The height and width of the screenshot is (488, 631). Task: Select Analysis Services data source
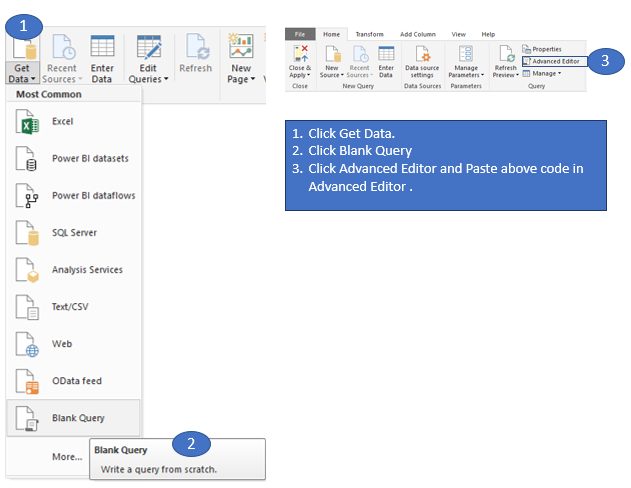click(x=73, y=270)
